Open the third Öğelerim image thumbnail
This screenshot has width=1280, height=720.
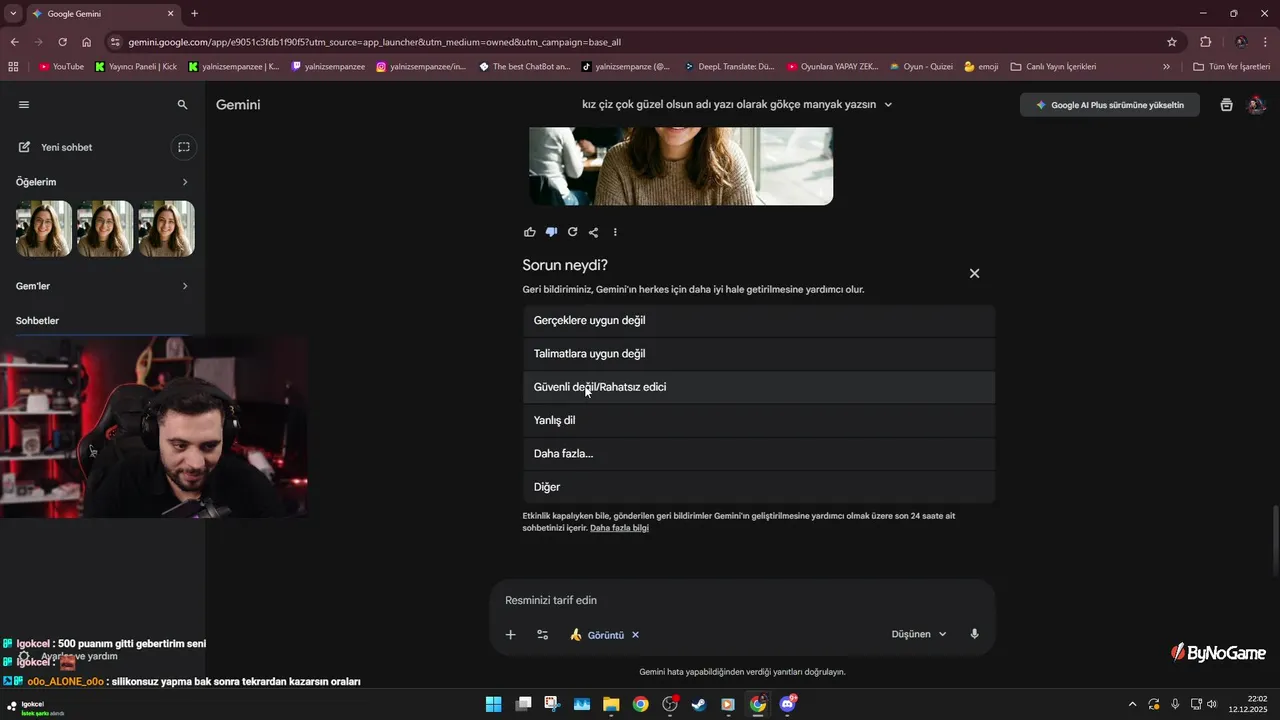pyautogui.click(x=166, y=229)
